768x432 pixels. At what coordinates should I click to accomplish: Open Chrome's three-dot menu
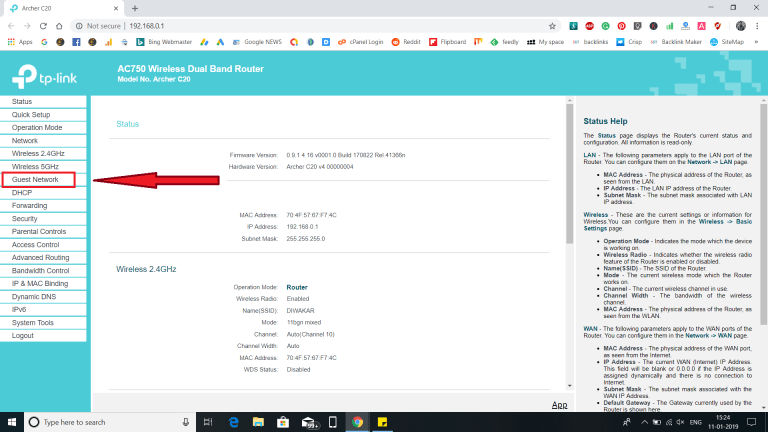click(757, 25)
